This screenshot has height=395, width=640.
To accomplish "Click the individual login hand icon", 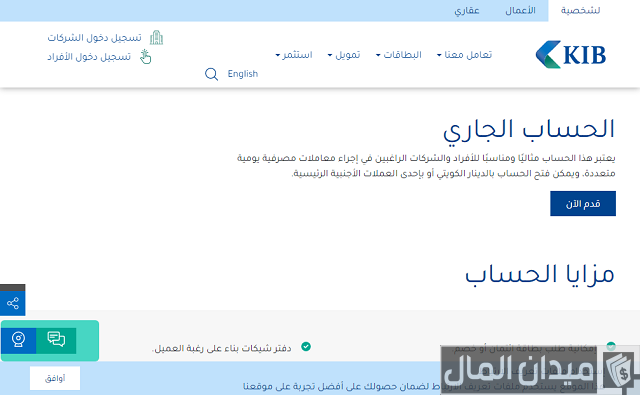I will click(145, 56).
